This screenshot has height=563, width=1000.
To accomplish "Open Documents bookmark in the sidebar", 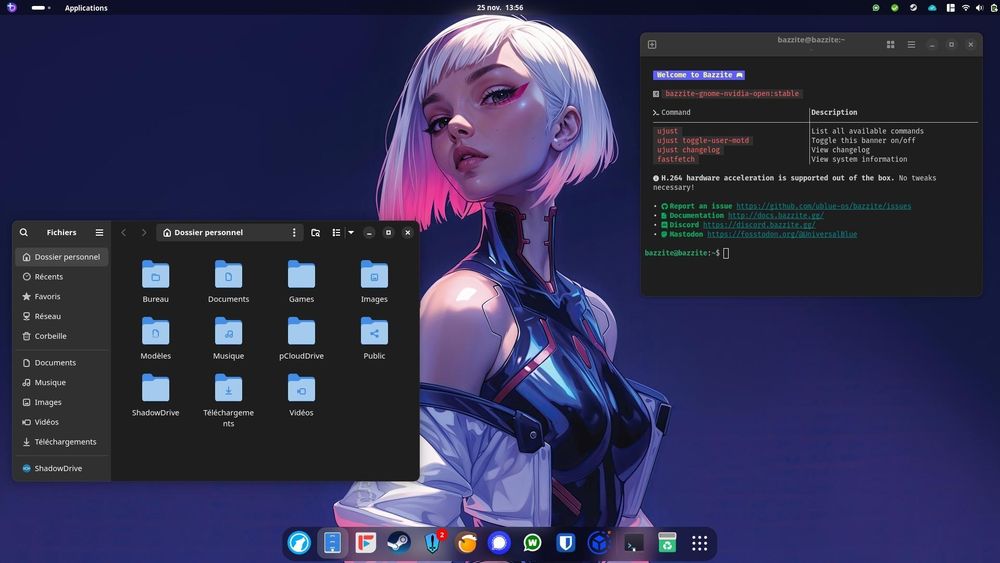I will point(61,363).
